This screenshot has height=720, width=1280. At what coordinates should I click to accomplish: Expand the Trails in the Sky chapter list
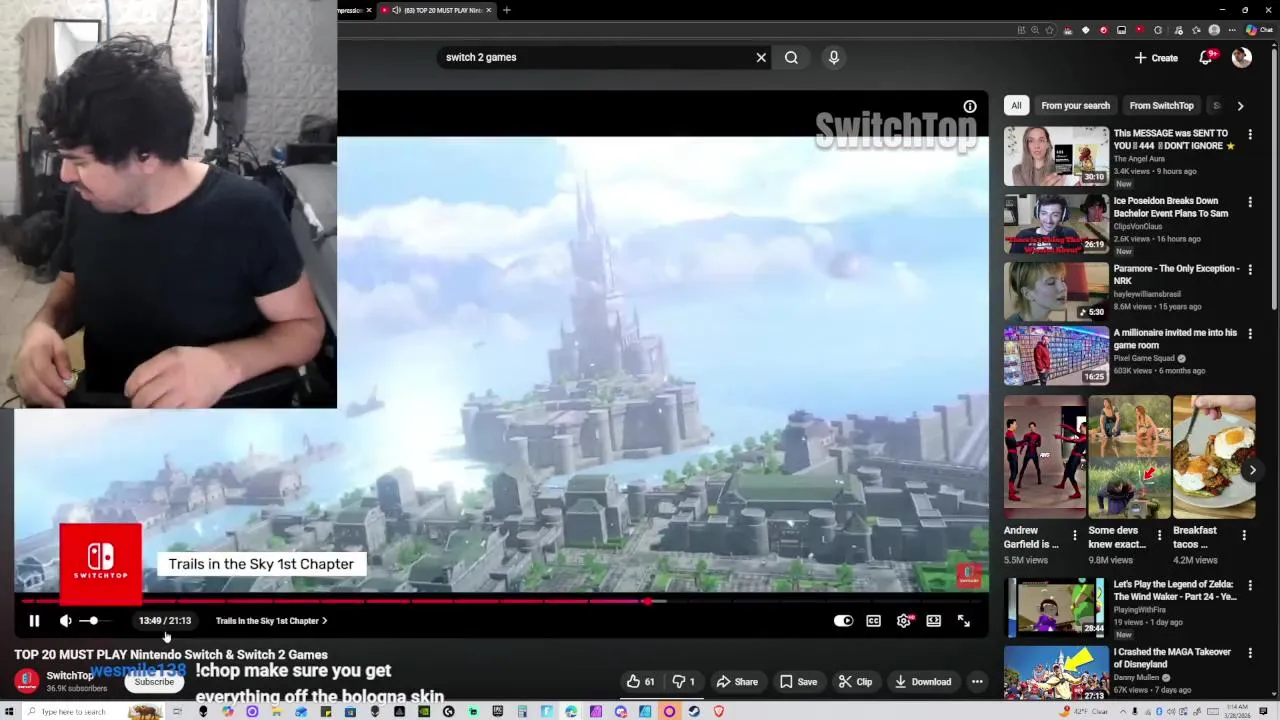click(x=271, y=621)
